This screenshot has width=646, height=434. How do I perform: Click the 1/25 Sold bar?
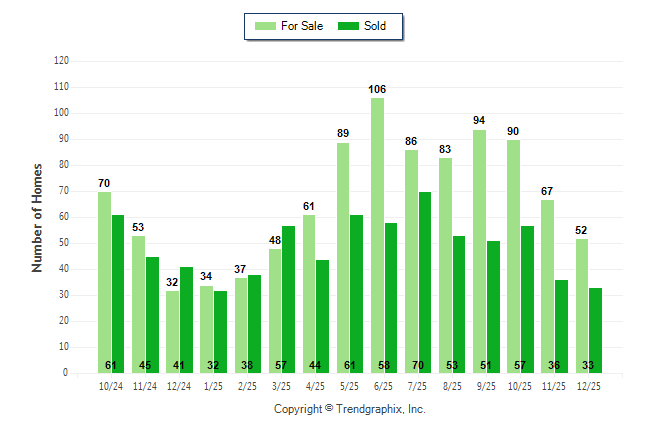220,332
